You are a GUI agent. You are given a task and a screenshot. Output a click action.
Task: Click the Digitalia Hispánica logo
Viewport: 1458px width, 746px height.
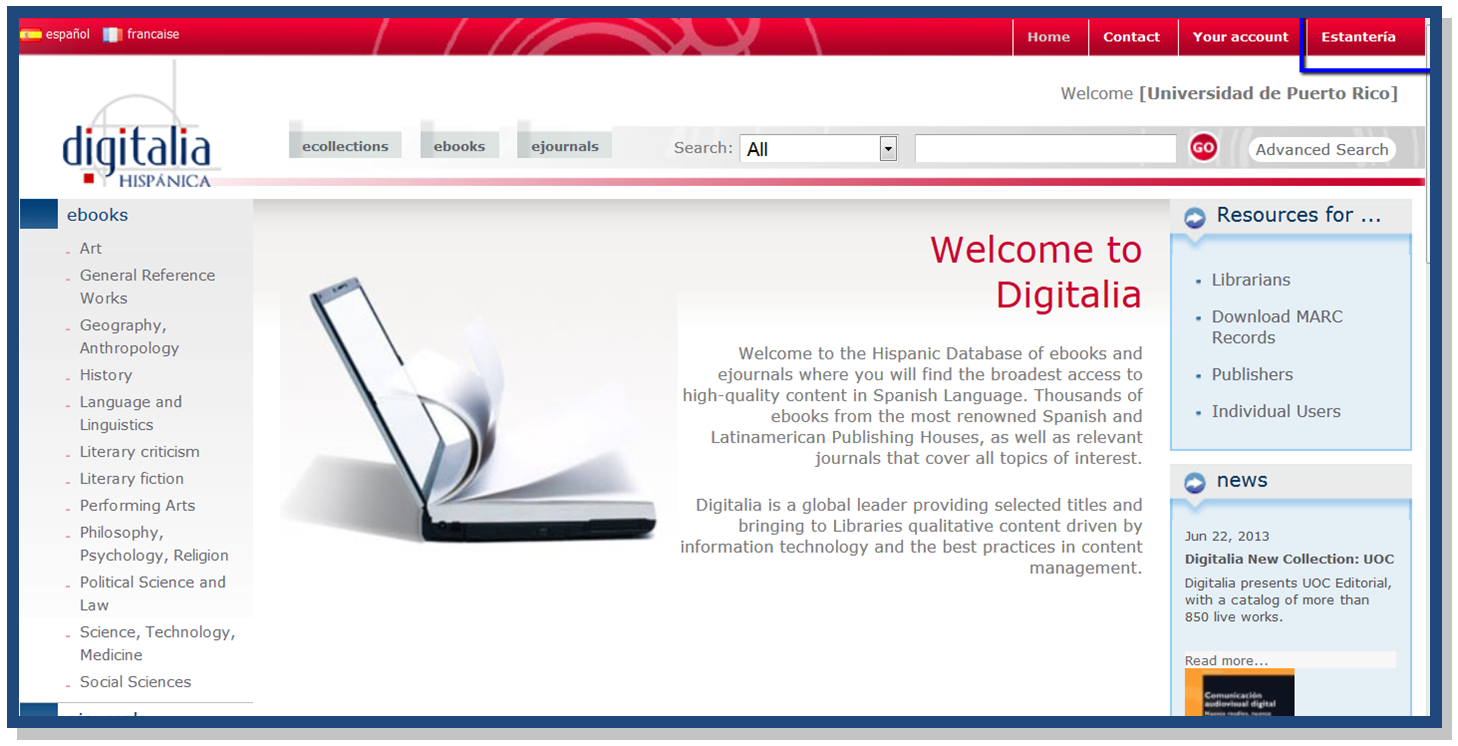click(x=137, y=150)
